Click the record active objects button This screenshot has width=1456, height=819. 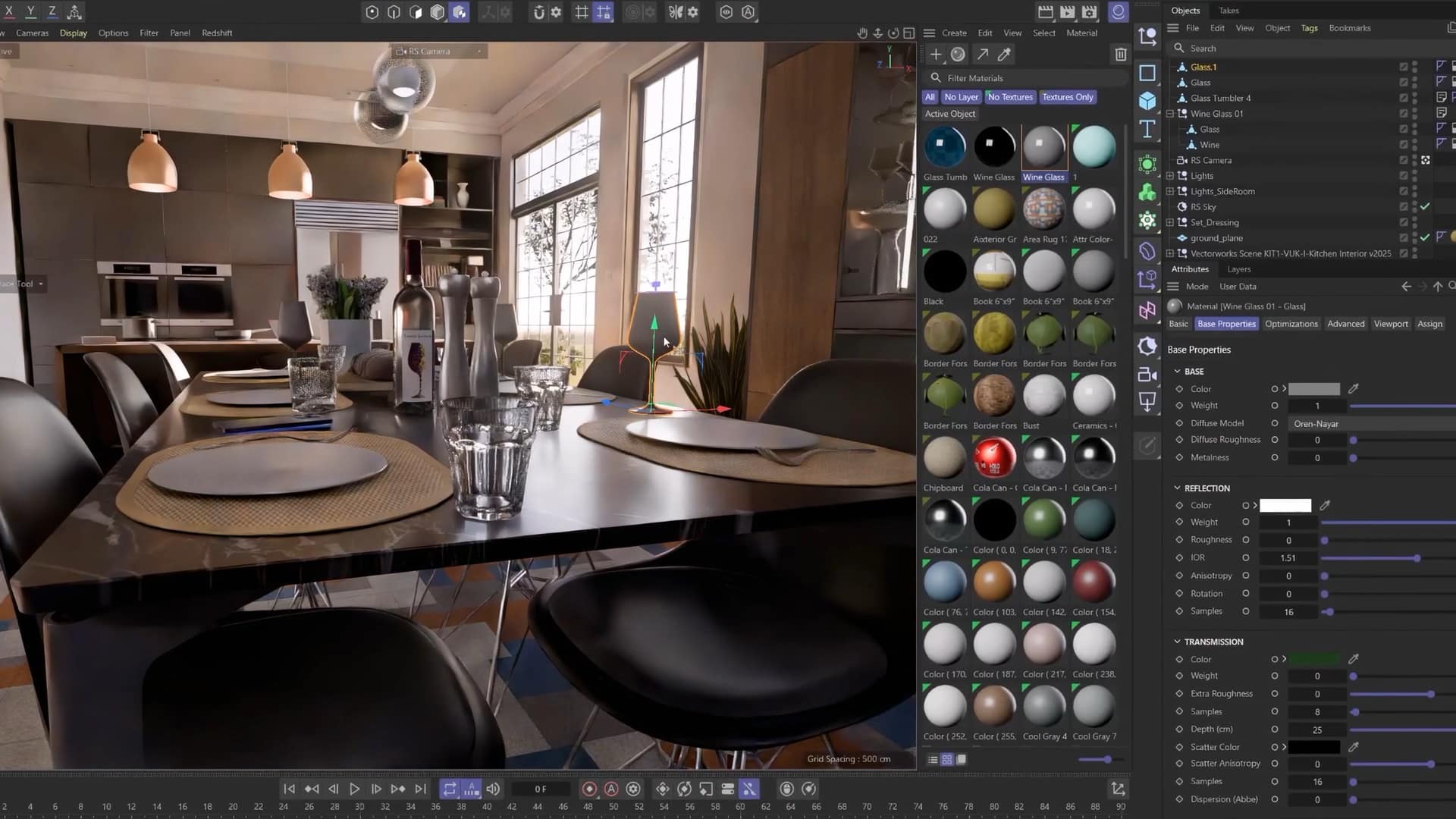pos(589,789)
